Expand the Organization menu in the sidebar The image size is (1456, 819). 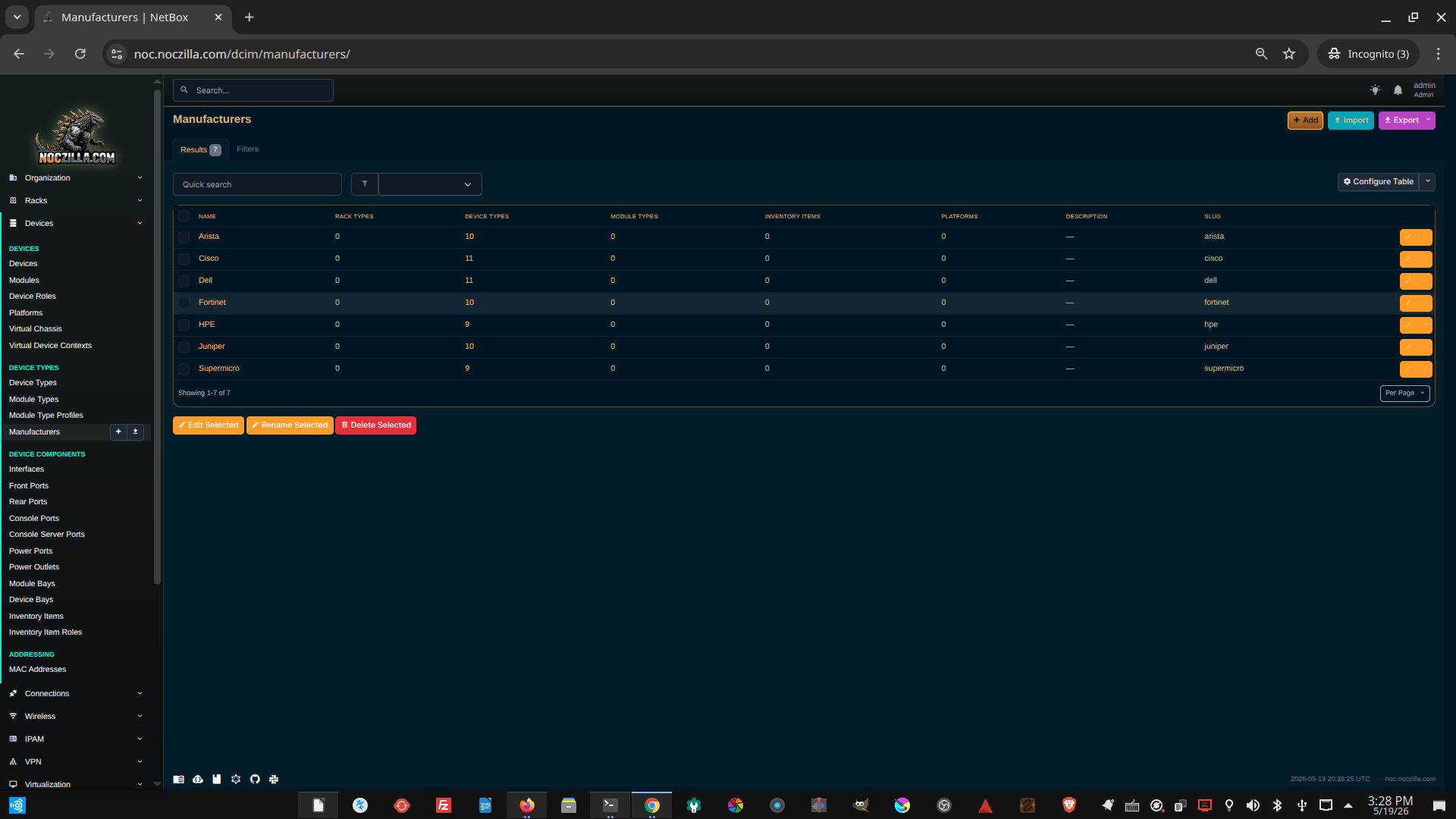click(76, 178)
